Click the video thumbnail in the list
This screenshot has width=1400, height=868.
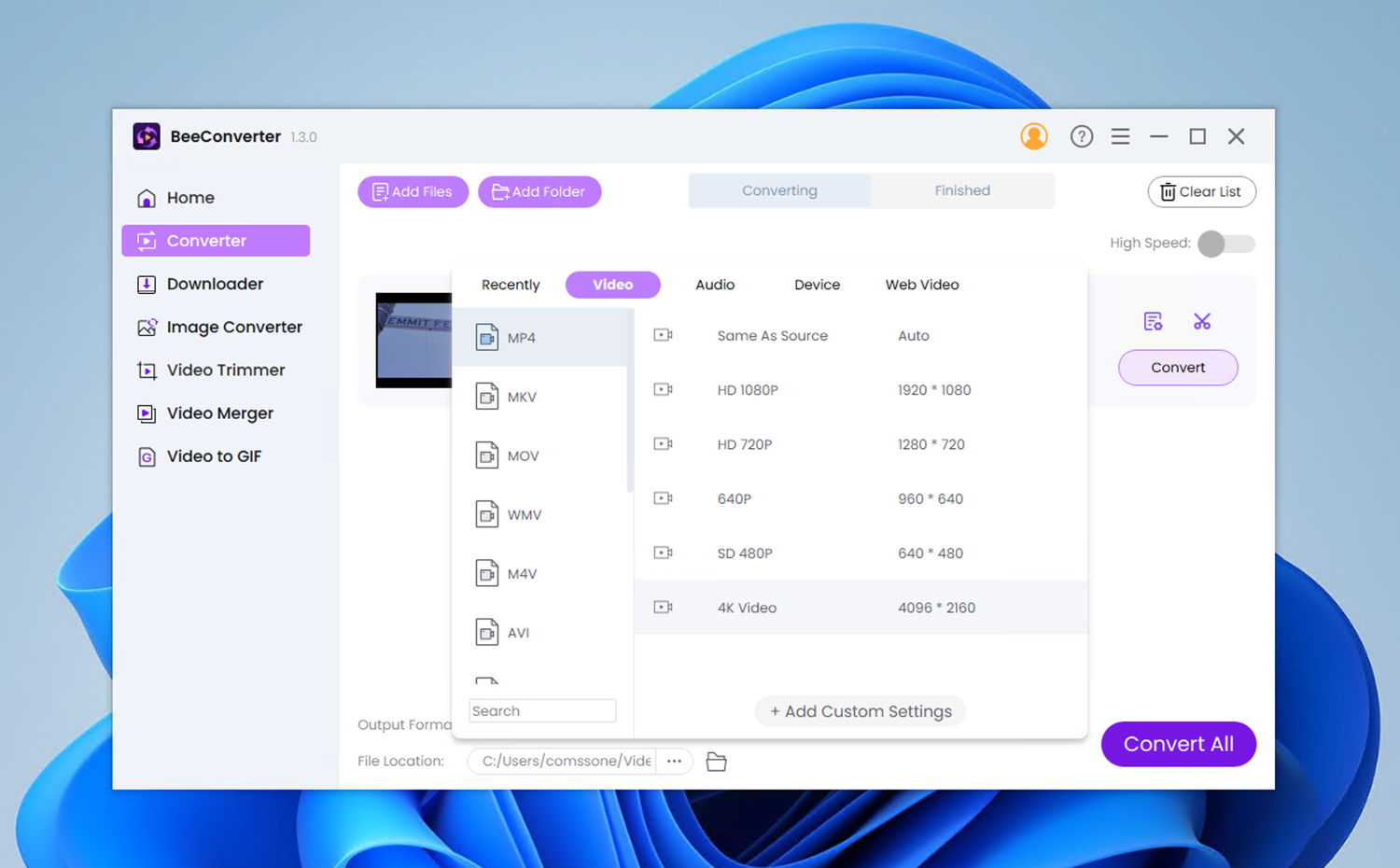(x=413, y=340)
